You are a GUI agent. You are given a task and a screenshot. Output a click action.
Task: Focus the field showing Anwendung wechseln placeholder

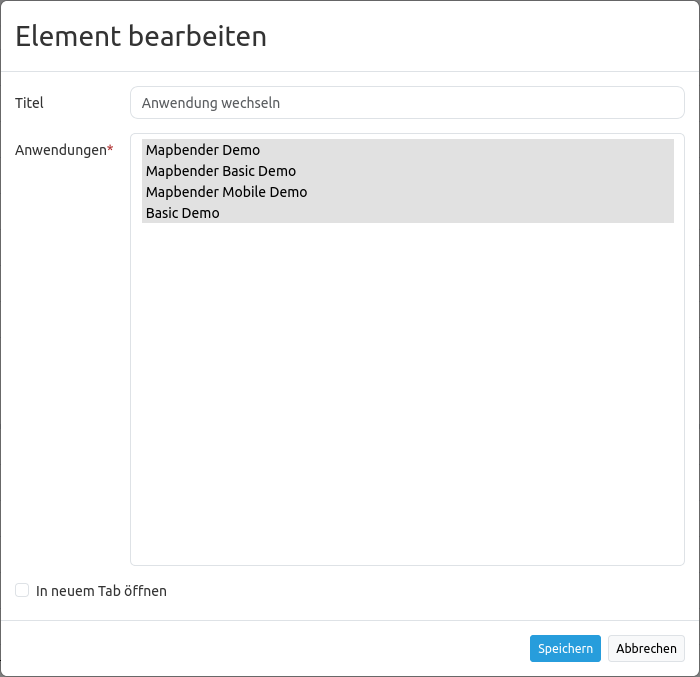[x=407, y=102]
